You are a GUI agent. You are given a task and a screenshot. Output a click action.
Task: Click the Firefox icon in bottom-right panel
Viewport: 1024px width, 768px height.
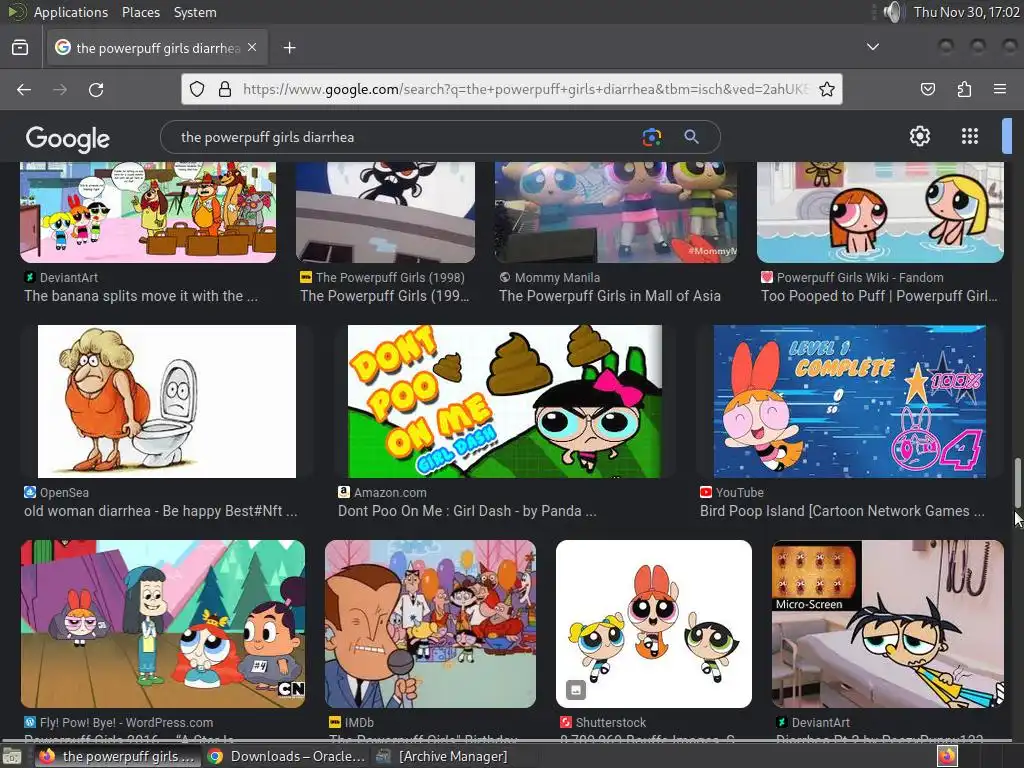pyautogui.click(x=947, y=756)
